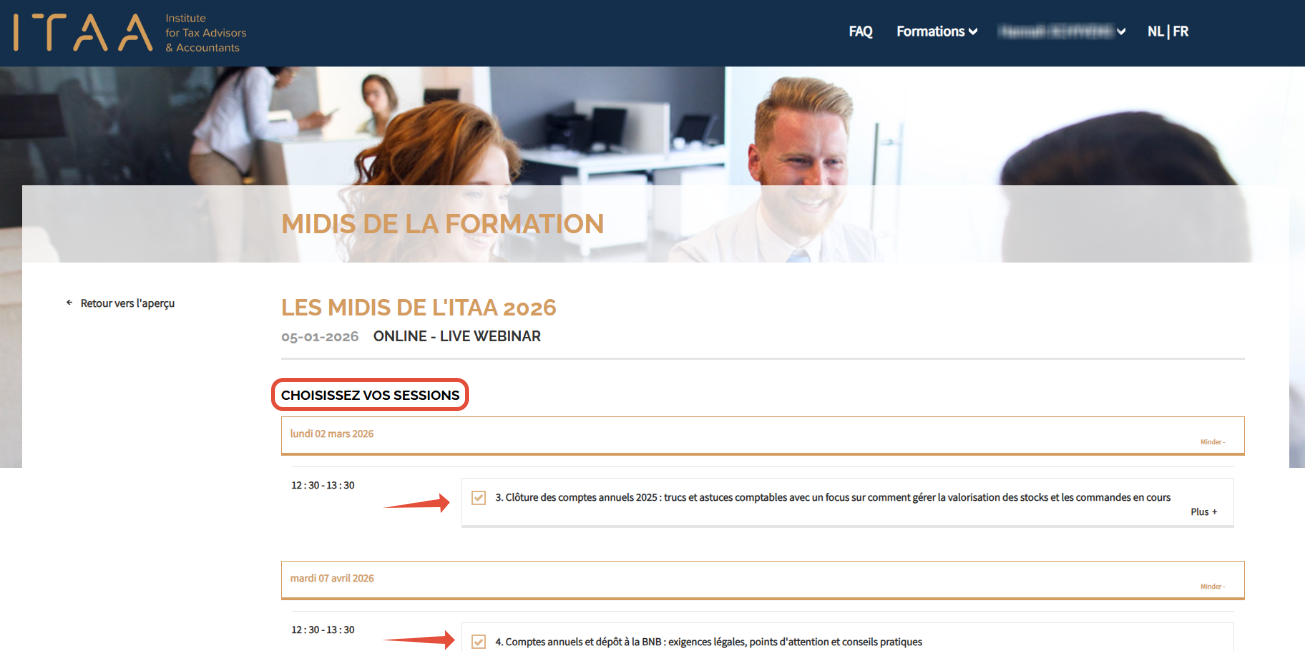Expand the Formations dropdown menu
The image size is (1305, 651).
click(x=937, y=31)
